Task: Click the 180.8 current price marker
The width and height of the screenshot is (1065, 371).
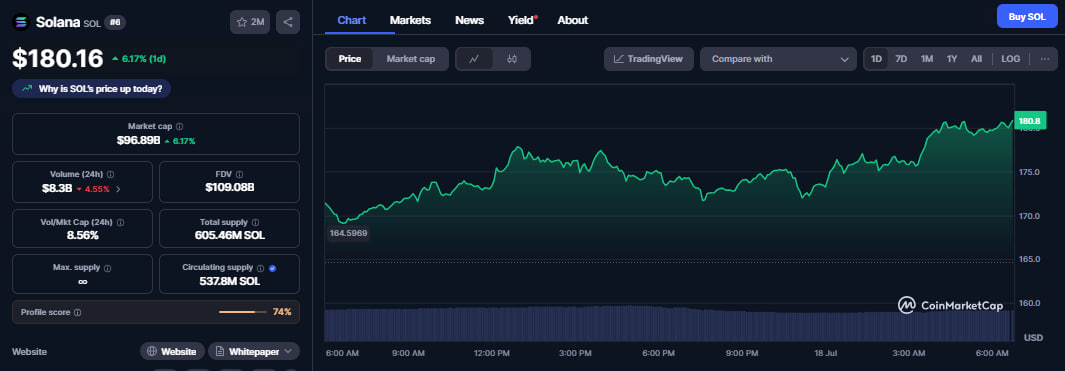Action: tap(1029, 121)
